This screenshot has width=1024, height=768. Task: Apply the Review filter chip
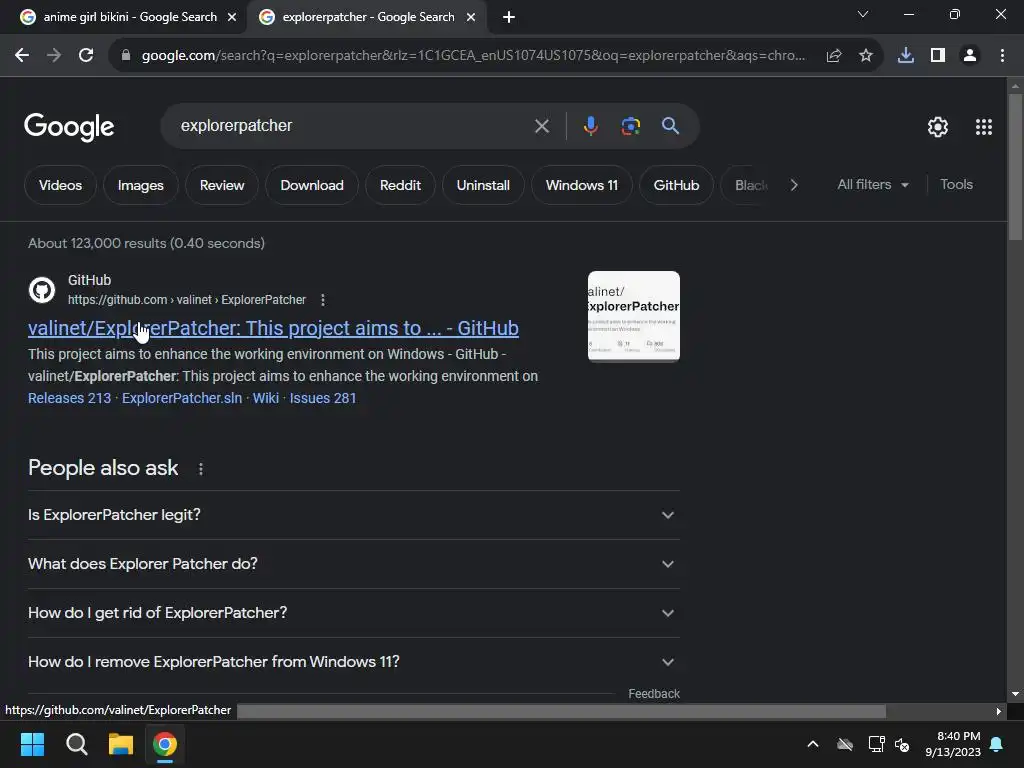[x=222, y=185]
